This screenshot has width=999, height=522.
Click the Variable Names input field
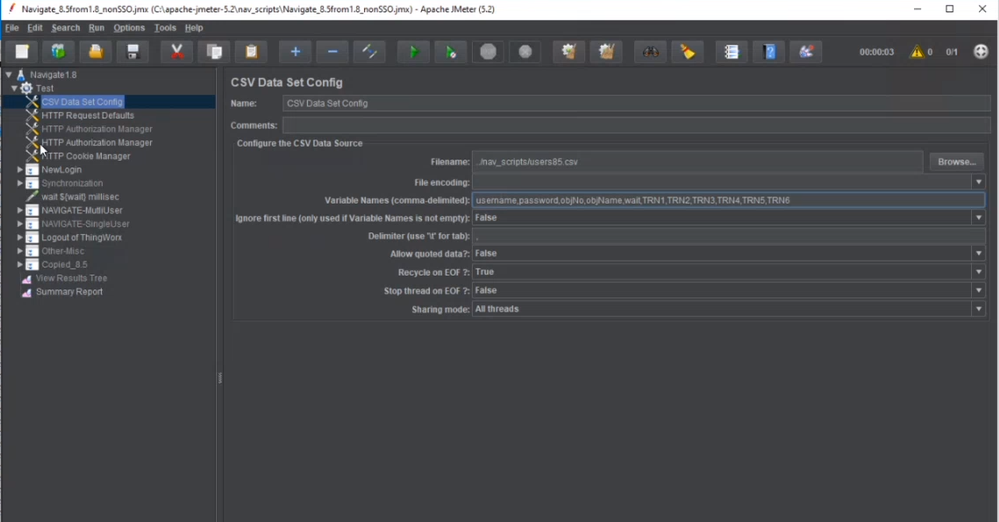click(727, 200)
